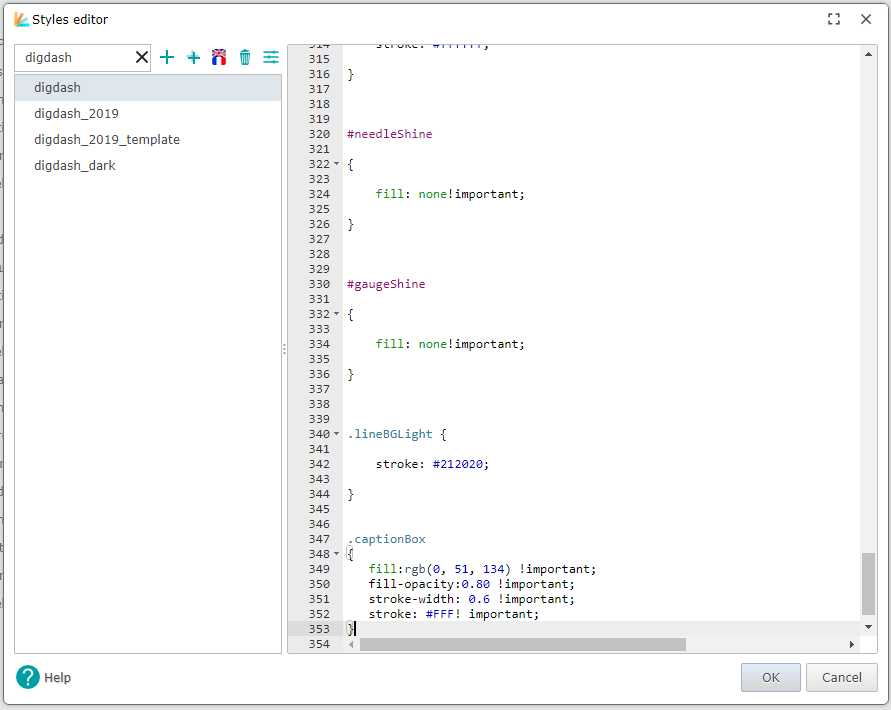Viewport: 891px width, 710px height.
Task: Click the stroke-width: 0.6 line
Action: click(x=472, y=599)
